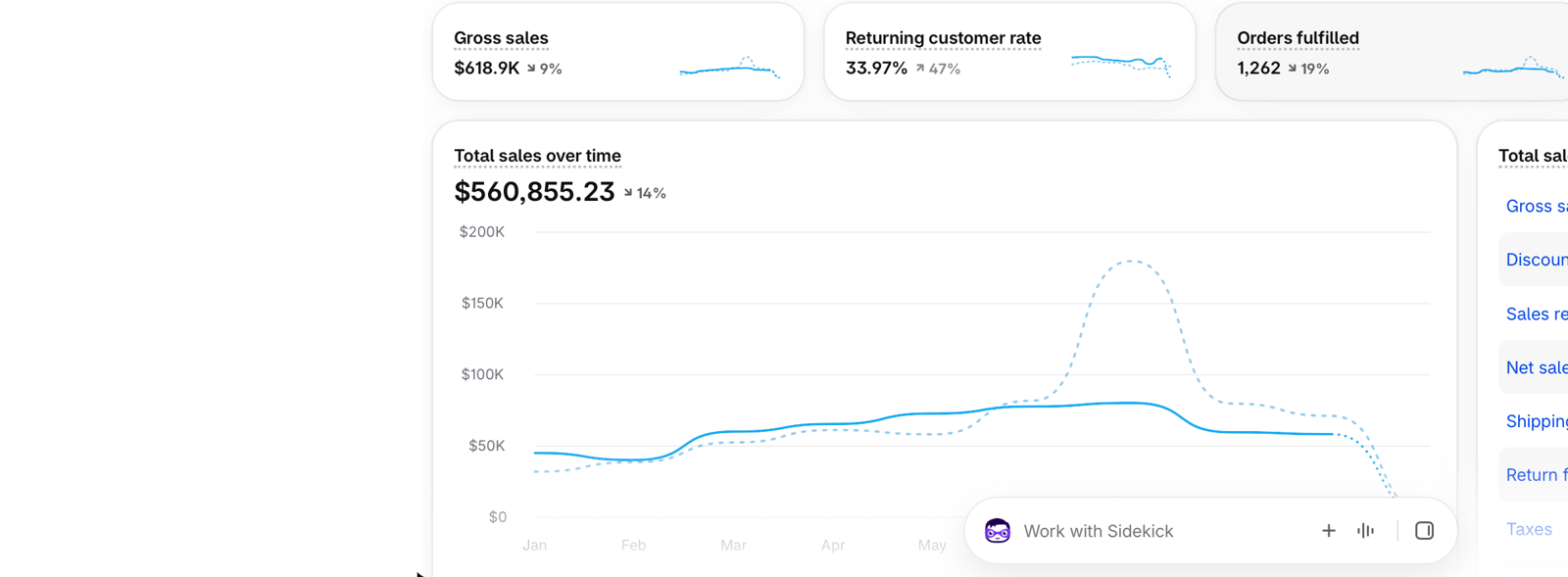The image size is (1568, 577).
Task: Click the Jan label on chart axis
Action: tap(534, 545)
